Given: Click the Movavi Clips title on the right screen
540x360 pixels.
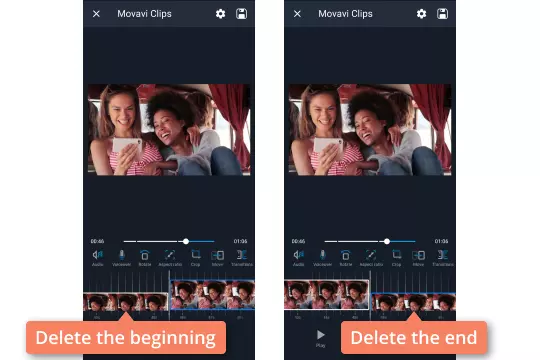Looking at the screenshot, I should point(345,14).
